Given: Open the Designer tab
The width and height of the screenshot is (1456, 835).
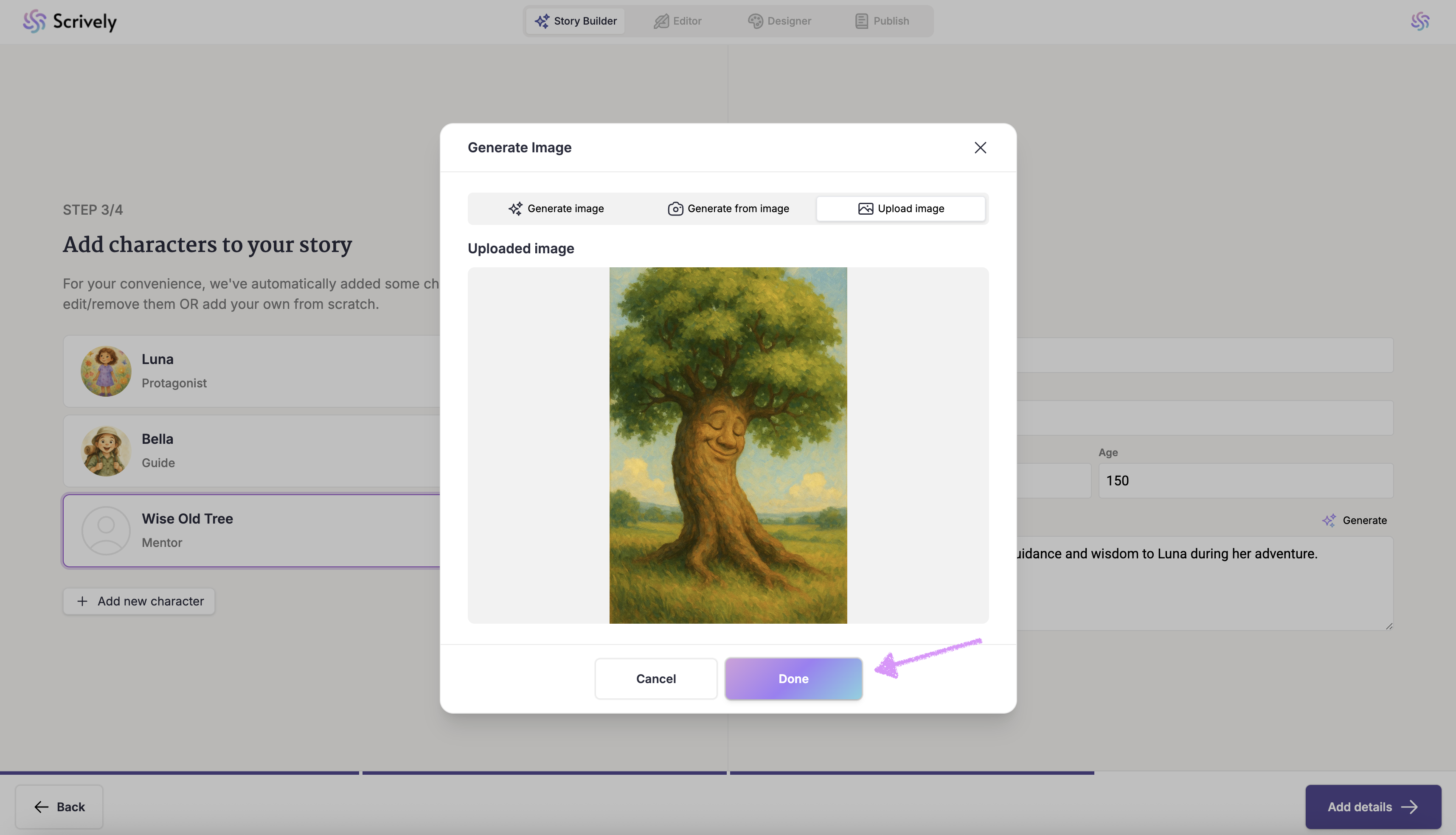Looking at the screenshot, I should [x=779, y=21].
